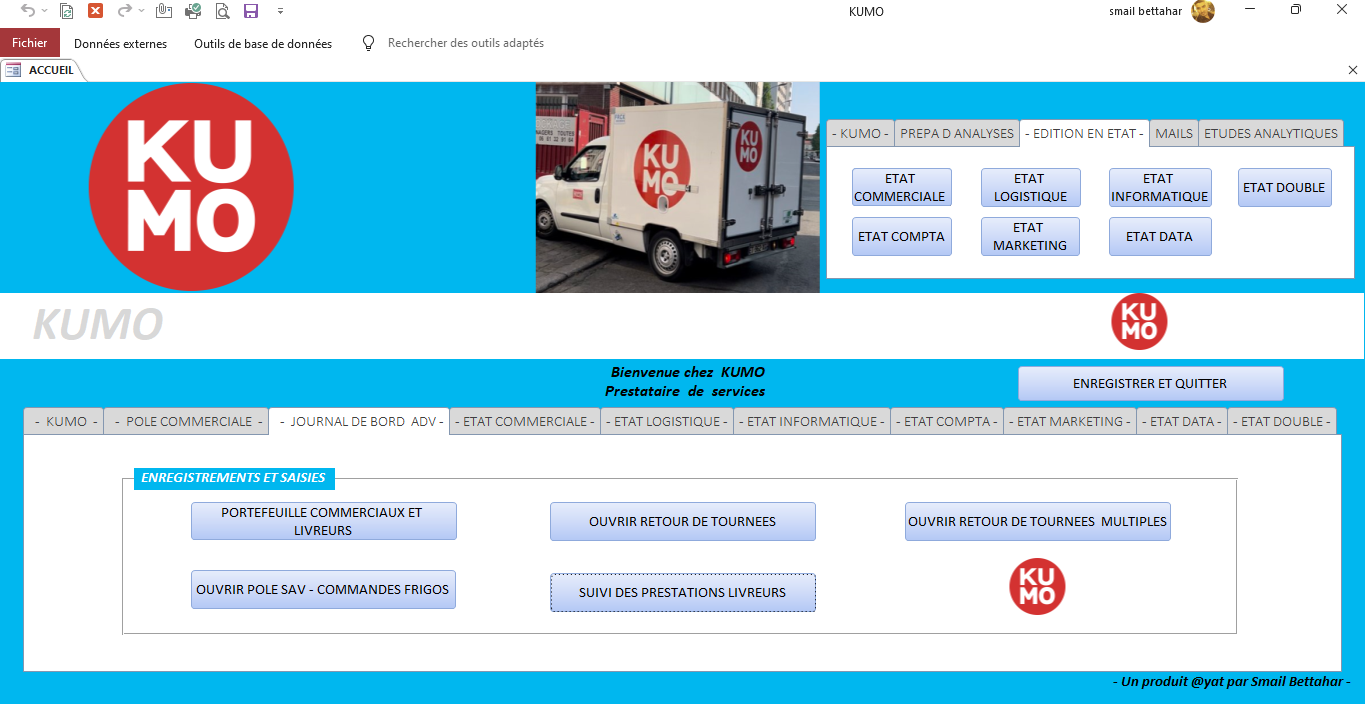Open the Undo history dropdown arrow

43,11
